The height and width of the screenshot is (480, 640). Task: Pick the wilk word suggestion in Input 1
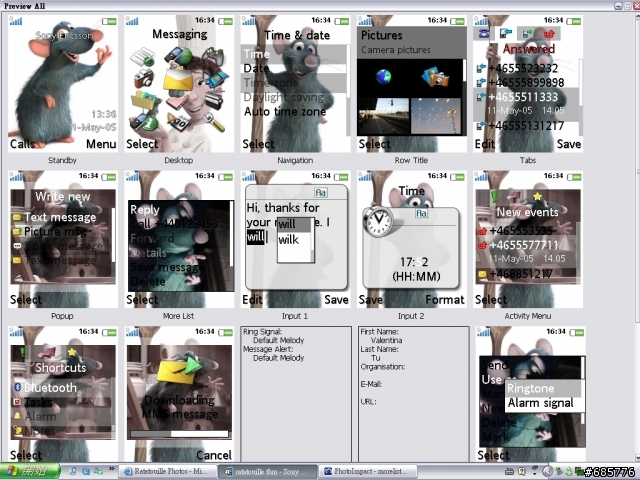pos(289,240)
